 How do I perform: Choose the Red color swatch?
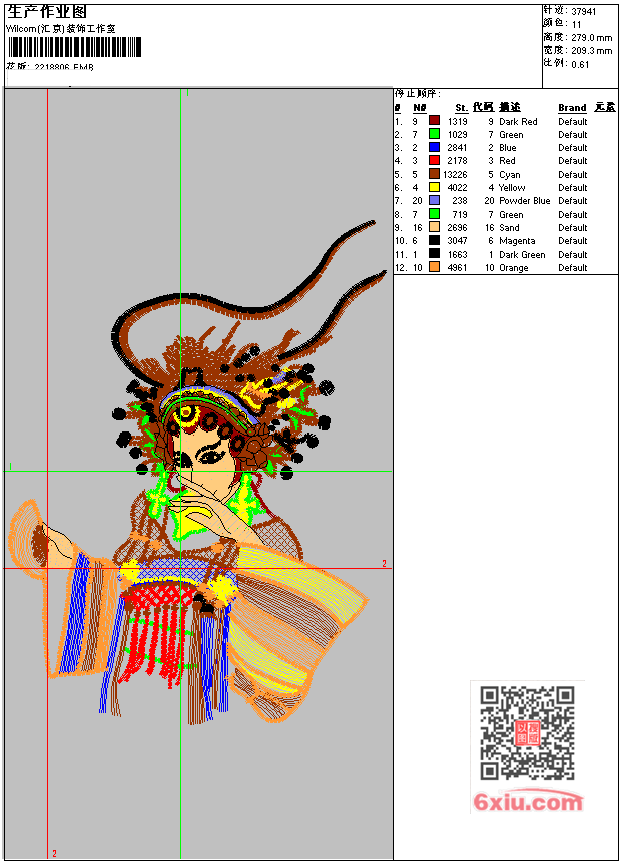pos(434,160)
